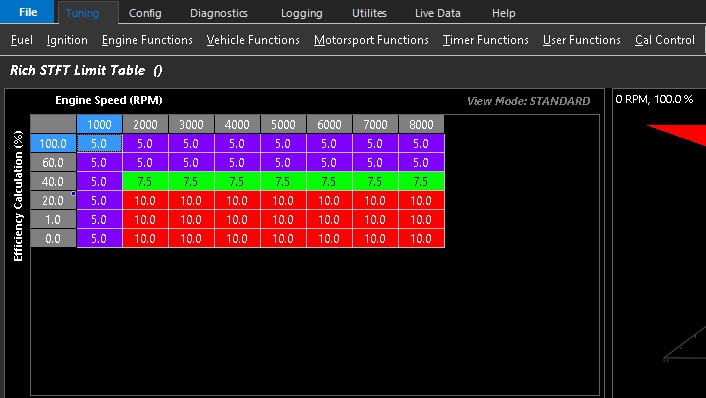The image size is (706, 398).
Task: Open the Diagnostics tab
Action: (219, 13)
